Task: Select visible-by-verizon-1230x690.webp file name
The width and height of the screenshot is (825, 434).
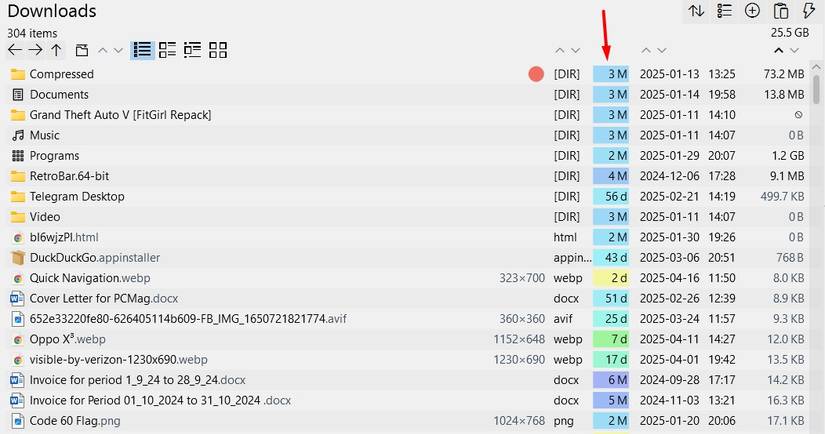Action: (118, 360)
